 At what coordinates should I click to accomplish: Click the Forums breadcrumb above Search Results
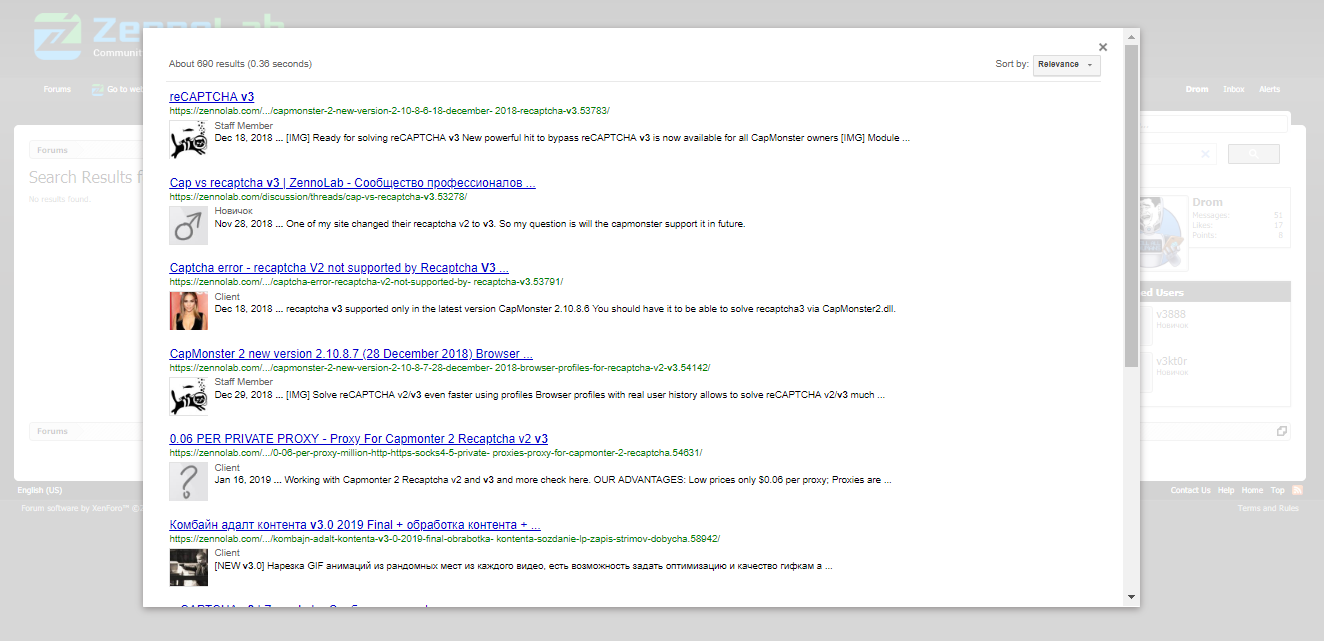click(52, 150)
